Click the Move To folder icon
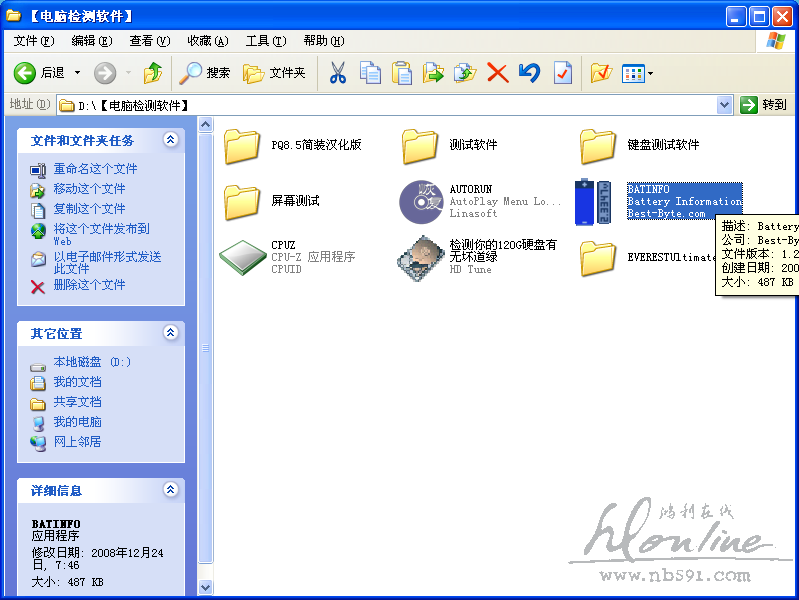Screen dimensions: 799x600 [433, 73]
